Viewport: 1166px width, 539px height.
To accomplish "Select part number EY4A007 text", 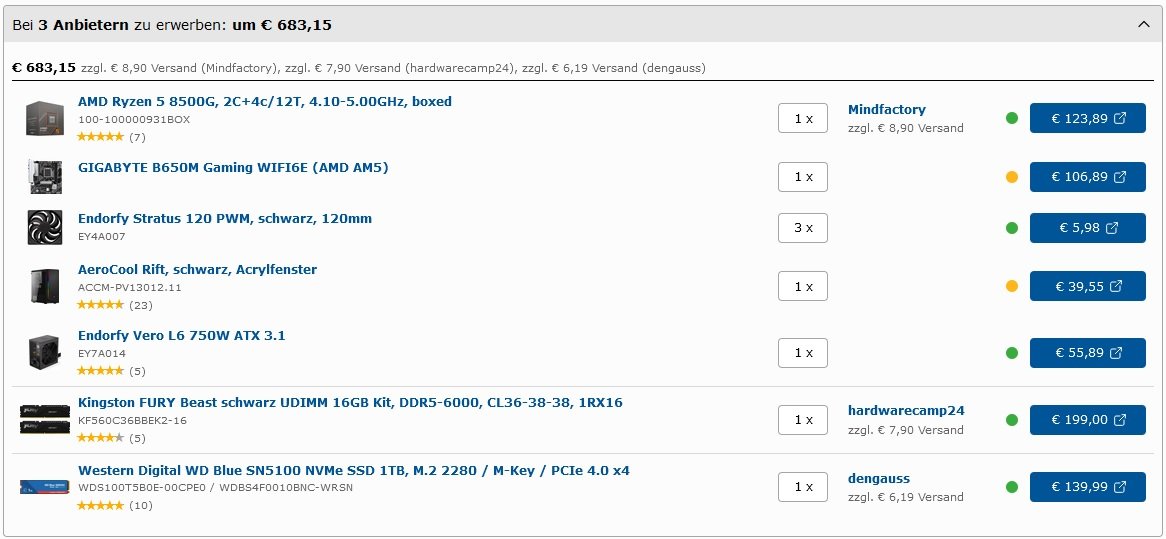I will point(102,236).
